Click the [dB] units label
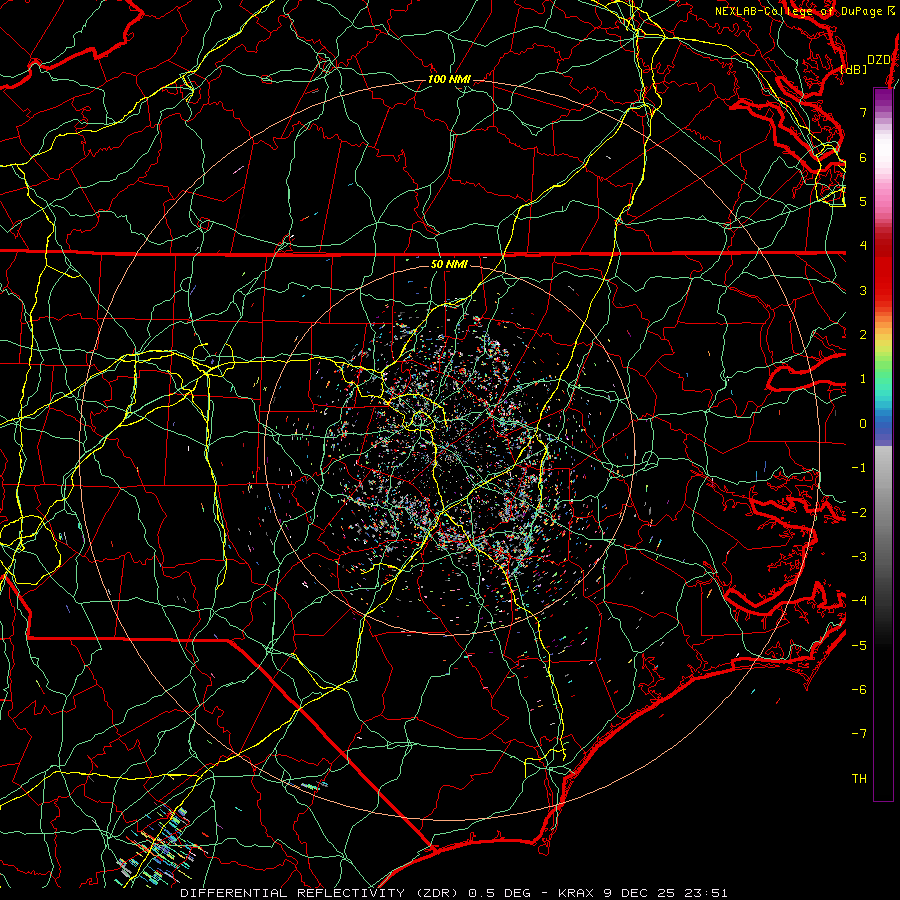Image resolution: width=900 pixels, height=900 pixels. 854,69
